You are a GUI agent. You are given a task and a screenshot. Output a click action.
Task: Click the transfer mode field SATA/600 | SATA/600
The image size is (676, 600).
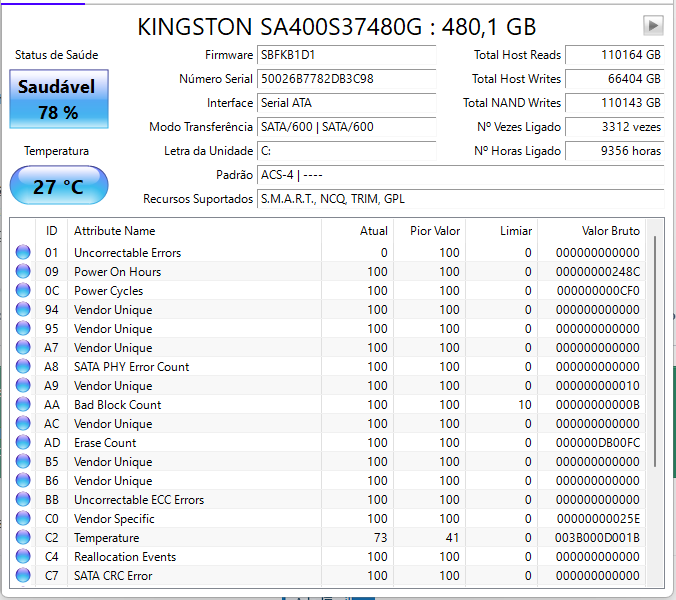tap(347, 127)
